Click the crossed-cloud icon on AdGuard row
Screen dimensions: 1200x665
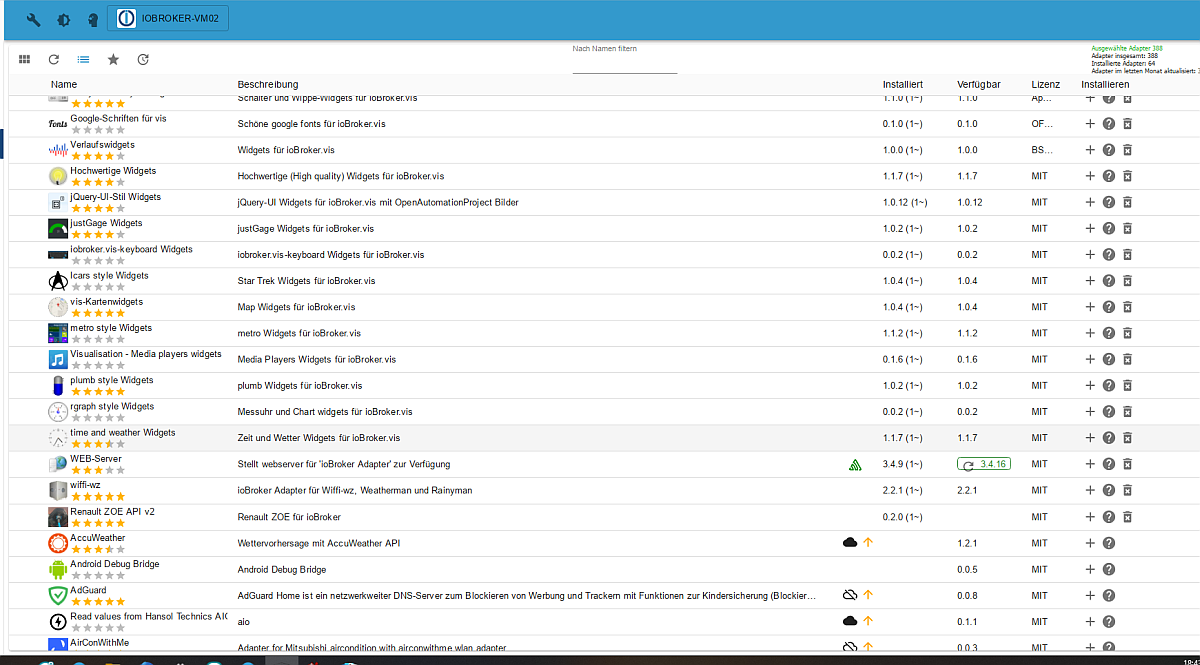tap(850, 595)
